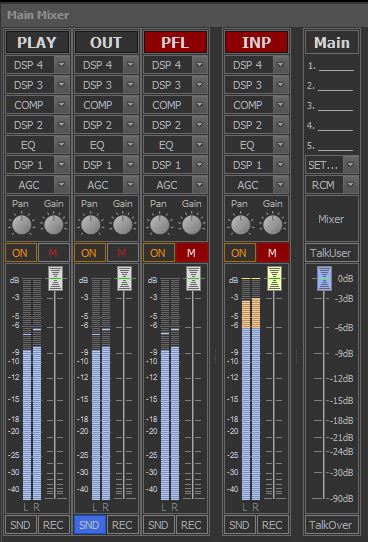Click the PFL channel AGC button
Image resolution: width=368 pixels, height=542 pixels.
168,185
